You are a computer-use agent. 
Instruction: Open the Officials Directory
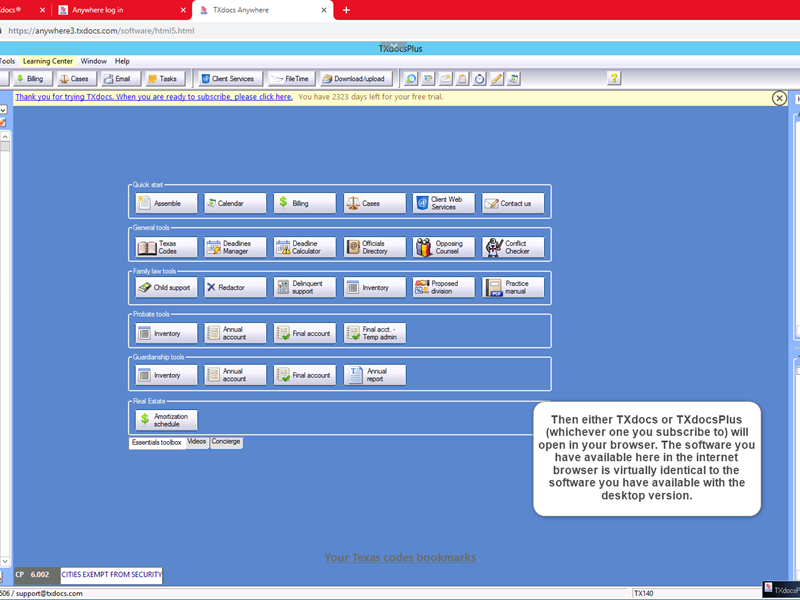click(x=375, y=247)
